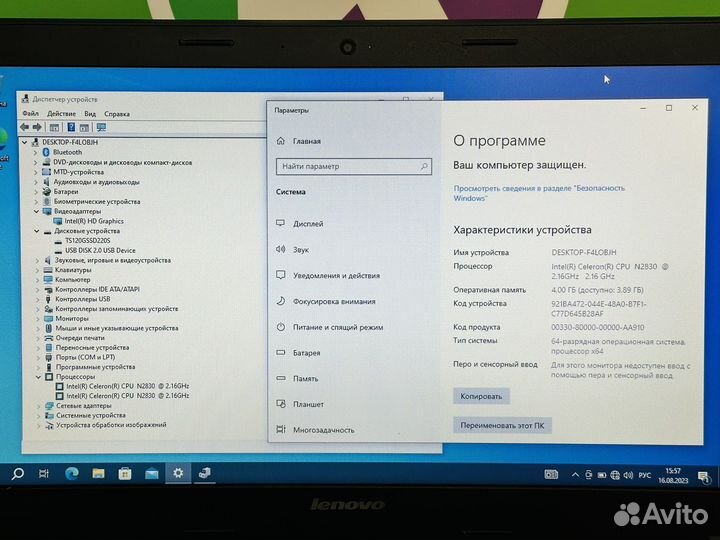
Task: Click Копировать button in Settings
Action: pyautogui.click(x=481, y=396)
